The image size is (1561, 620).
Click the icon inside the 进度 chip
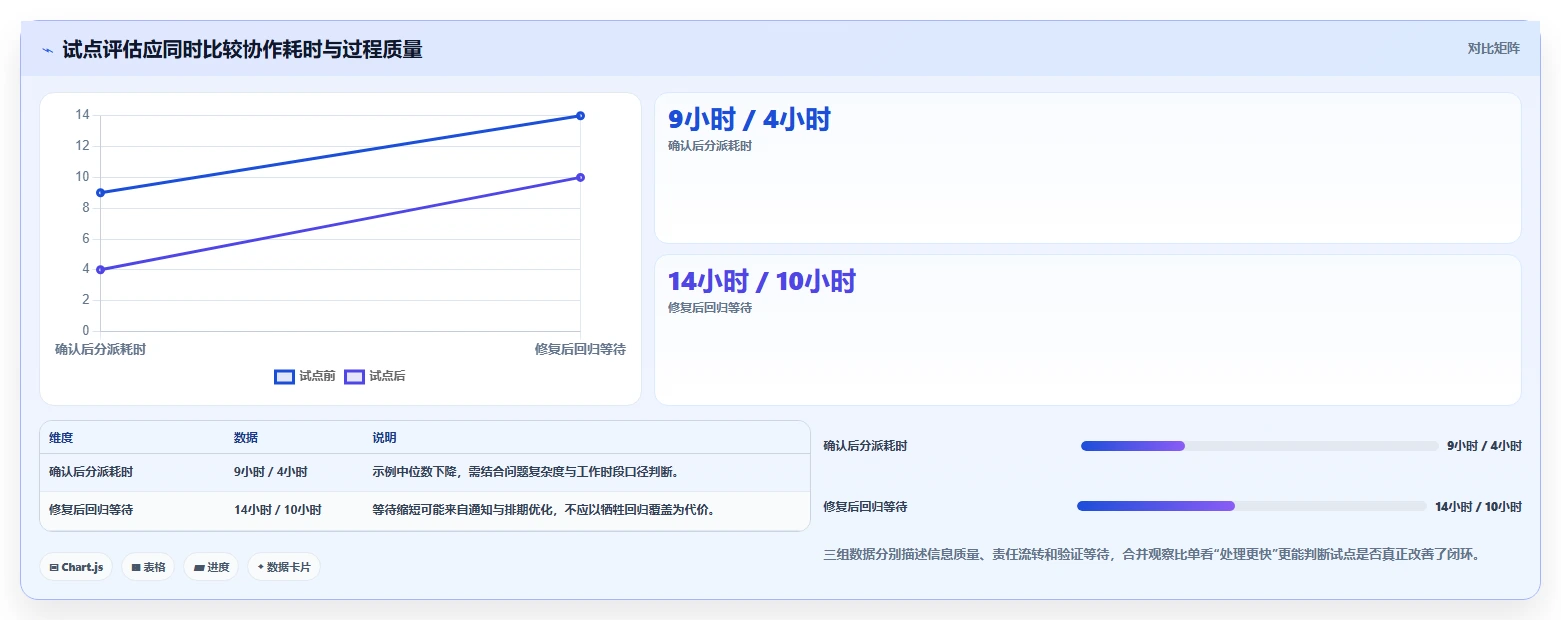pyautogui.click(x=199, y=567)
